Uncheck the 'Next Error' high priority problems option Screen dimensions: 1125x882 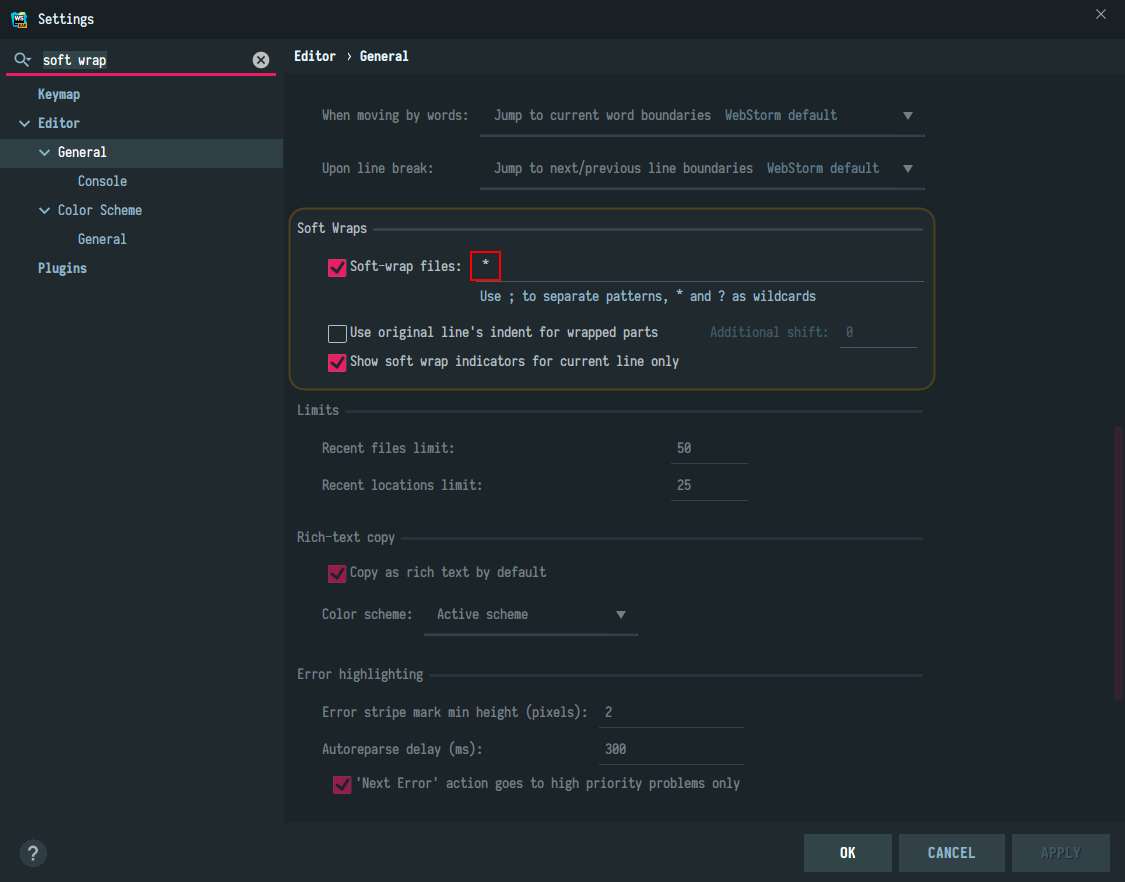(342, 784)
